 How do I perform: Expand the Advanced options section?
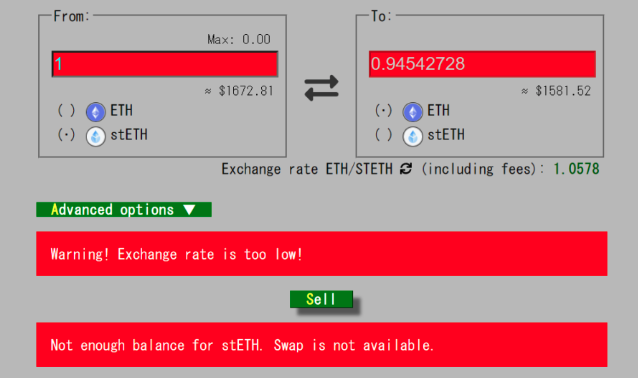[124, 210]
